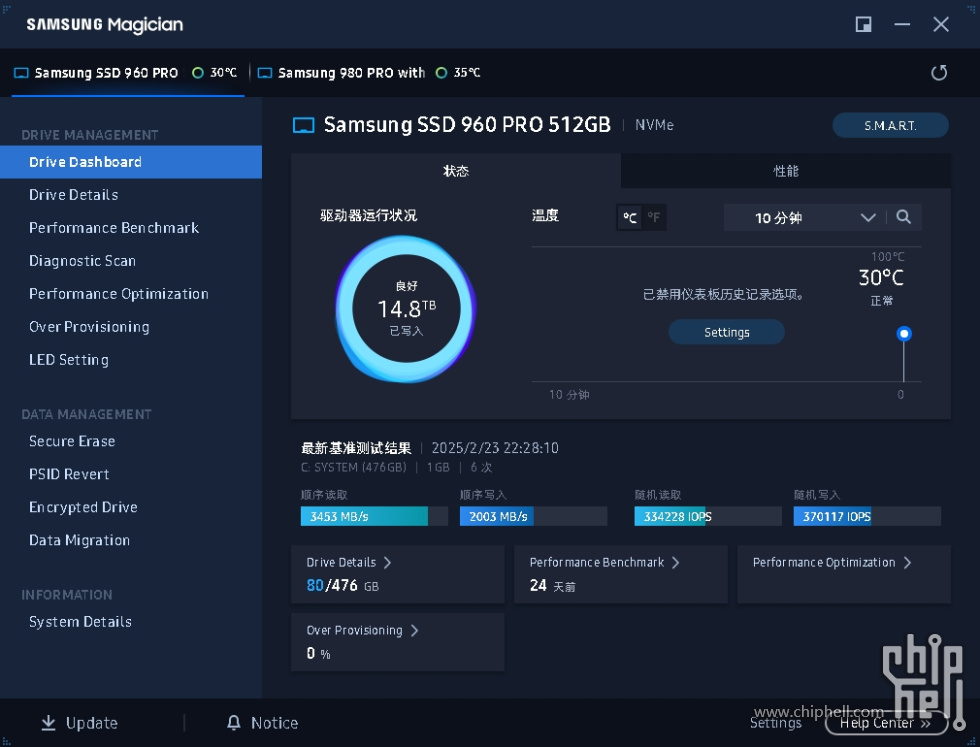Open the compact mode window icon
The height and width of the screenshot is (747, 980).
863,24
